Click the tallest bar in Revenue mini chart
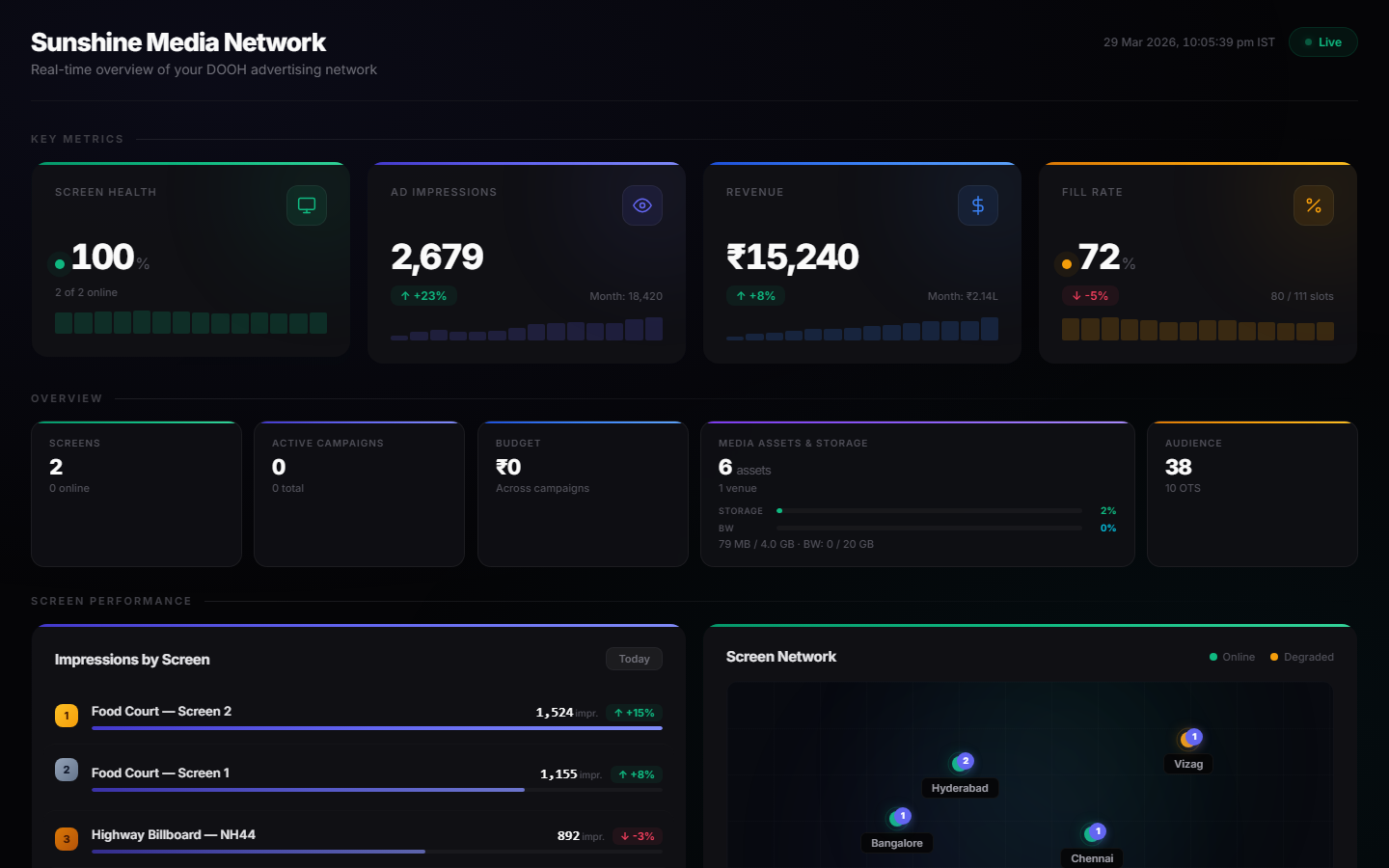This screenshot has width=1389, height=868. [989, 330]
